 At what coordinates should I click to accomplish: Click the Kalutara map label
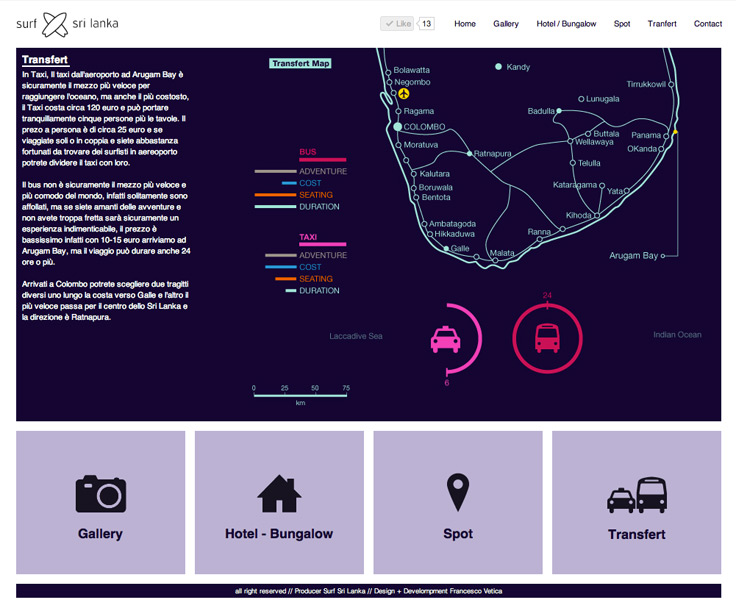(435, 174)
